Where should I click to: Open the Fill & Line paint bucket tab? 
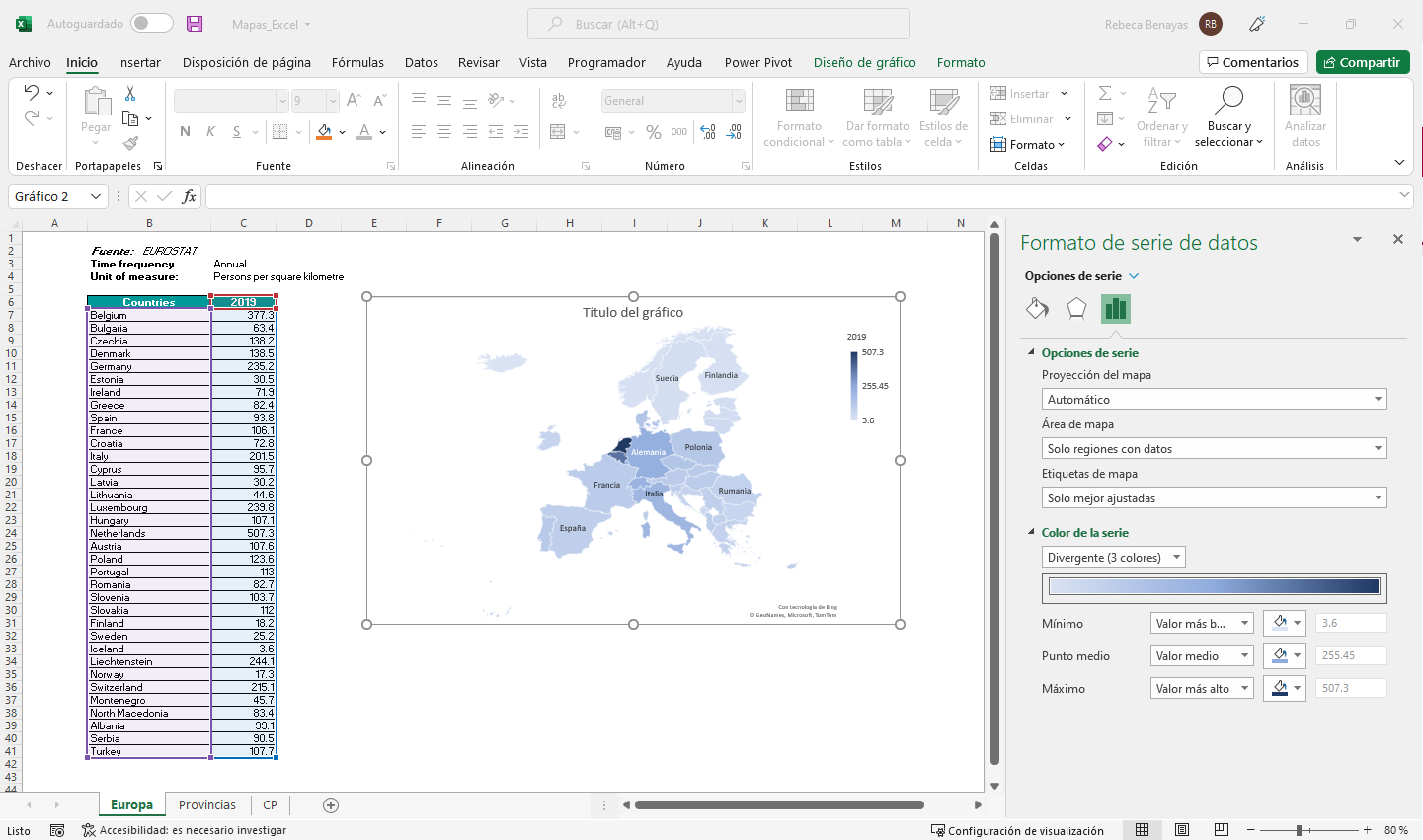point(1037,309)
